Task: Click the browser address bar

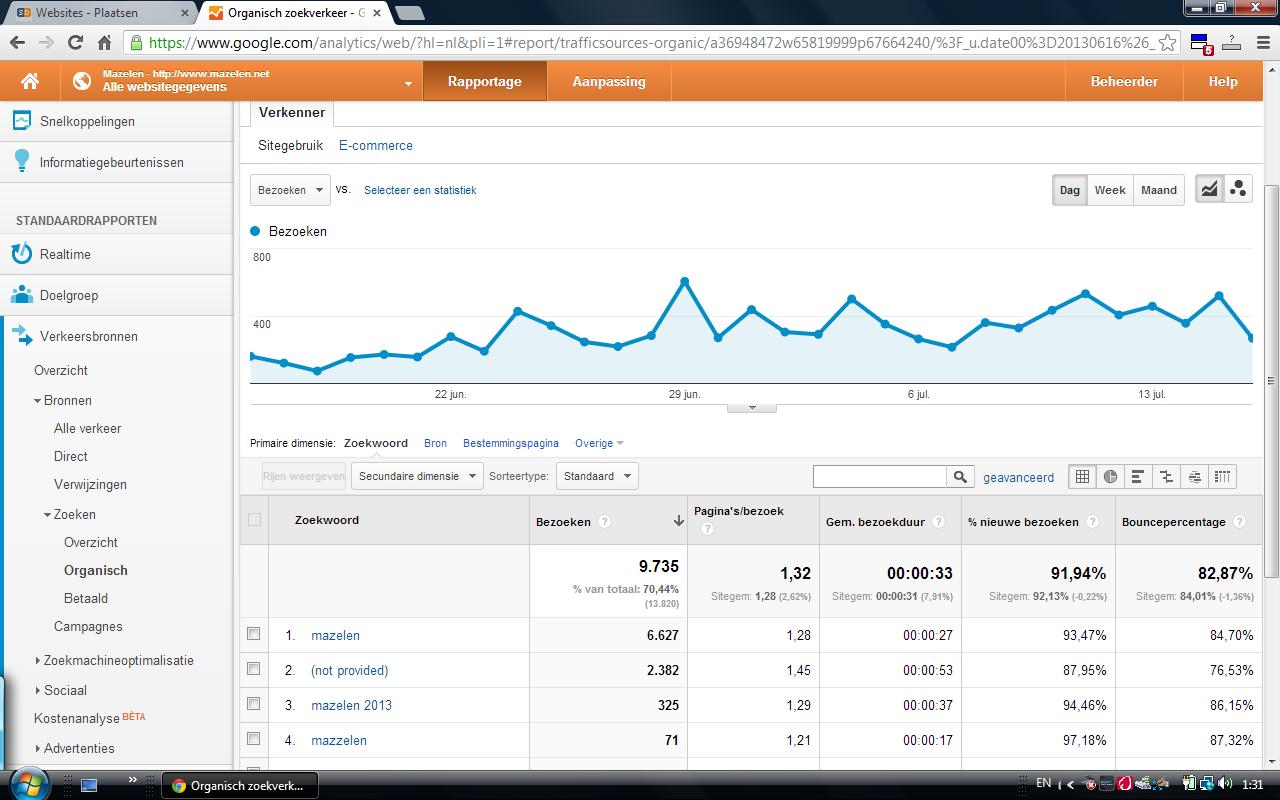Action: point(650,43)
